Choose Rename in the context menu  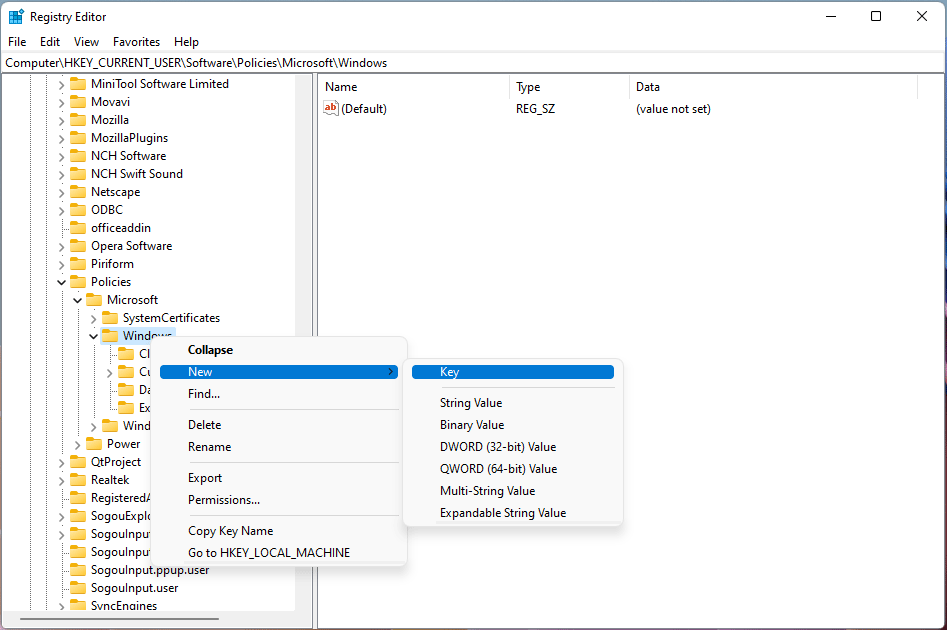pyautogui.click(x=279, y=447)
